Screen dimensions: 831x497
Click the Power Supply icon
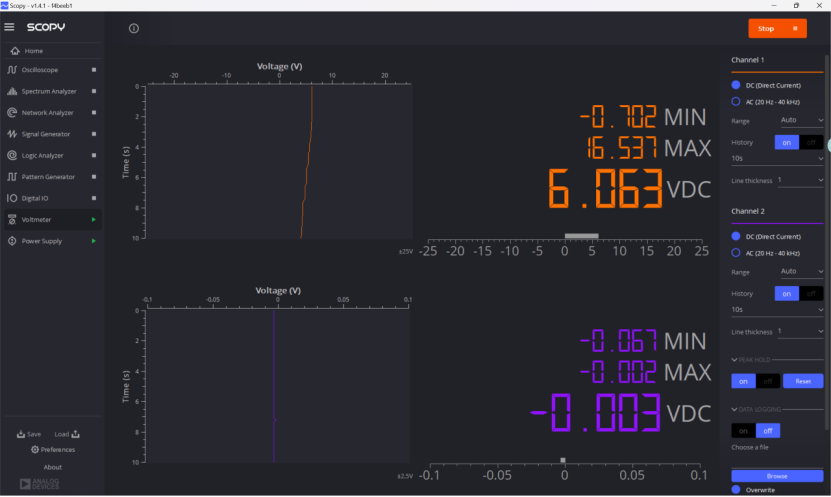click(x=12, y=241)
